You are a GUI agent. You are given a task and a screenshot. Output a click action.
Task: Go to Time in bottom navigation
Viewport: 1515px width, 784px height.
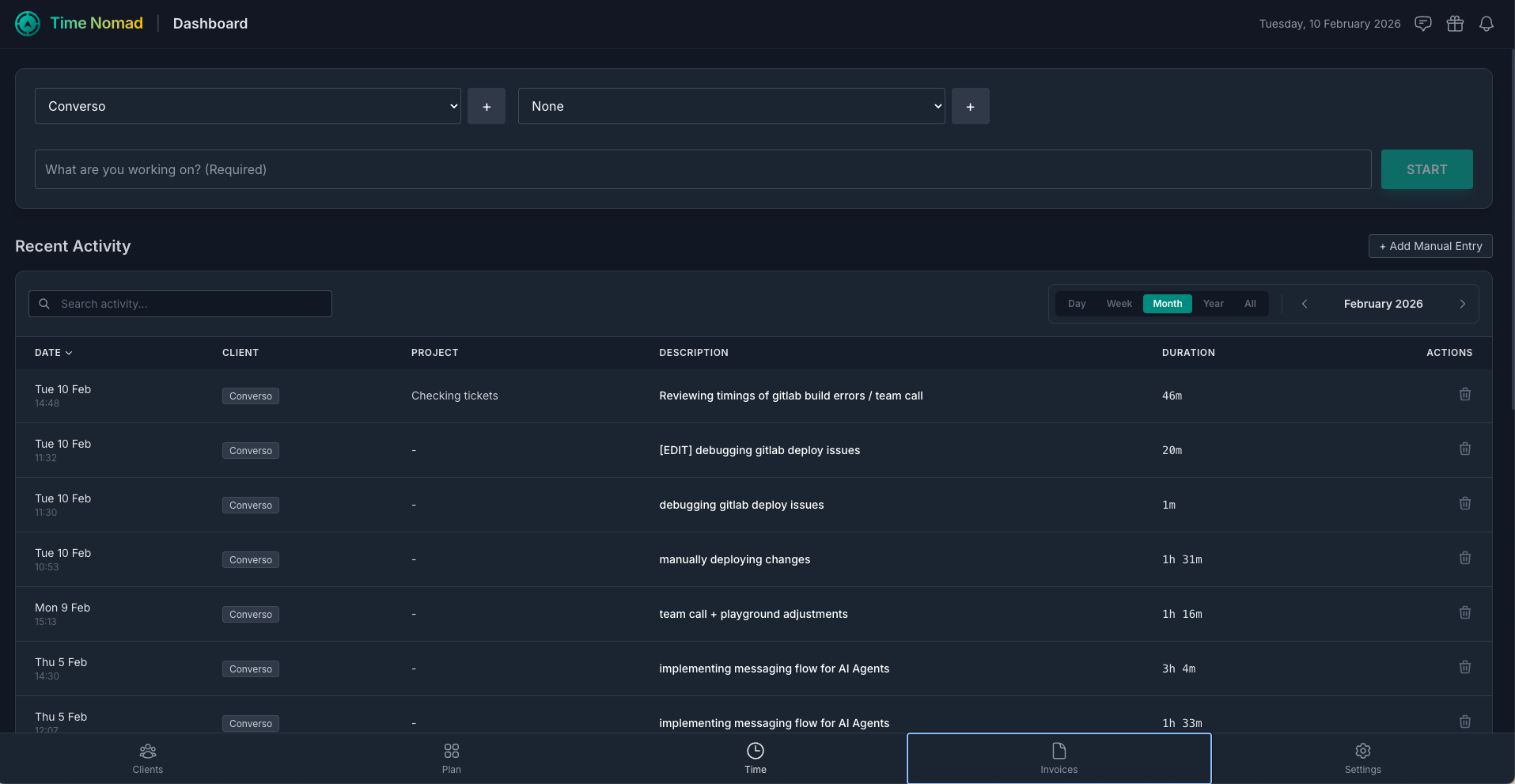pyautogui.click(x=756, y=759)
